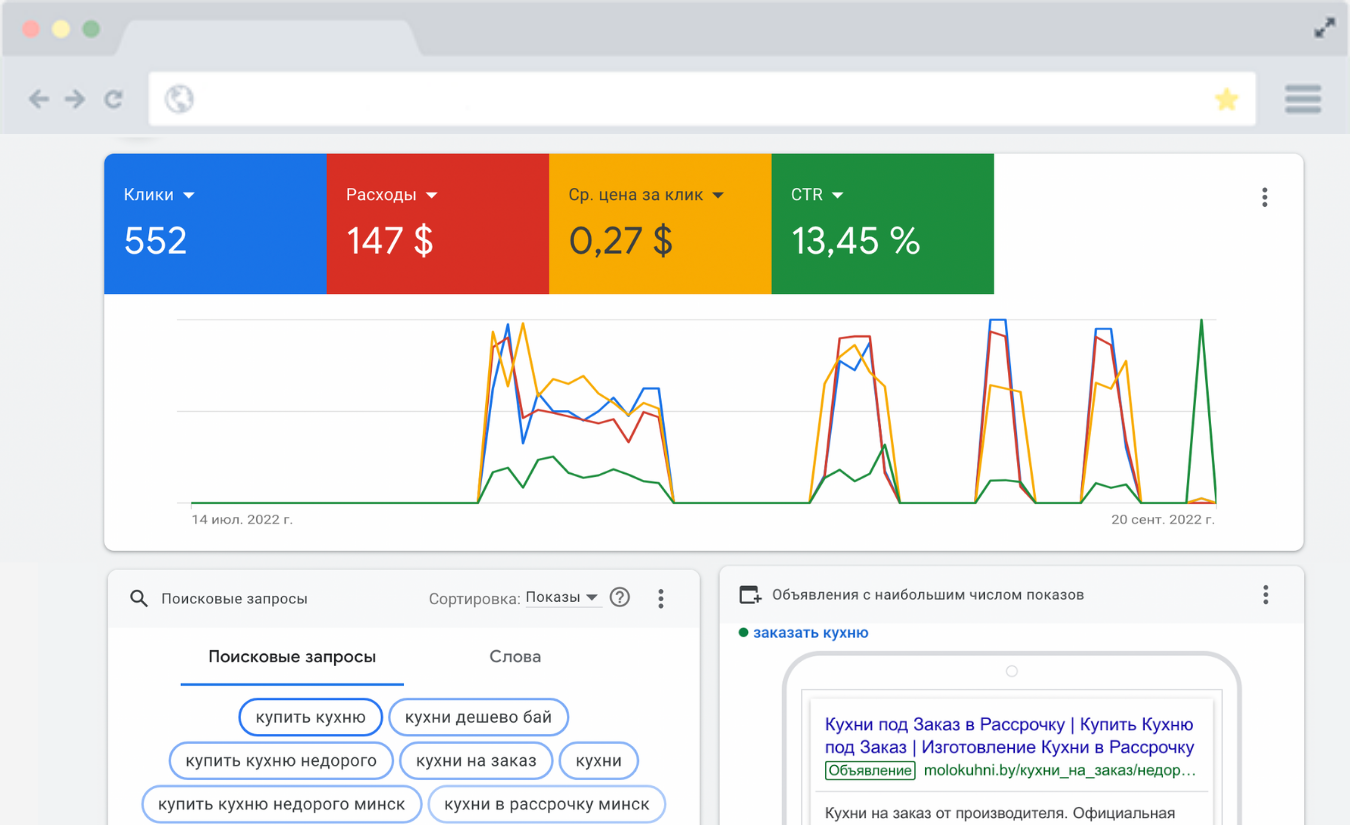Open the заказать кухню ad group link
1350x825 pixels.
[811, 632]
